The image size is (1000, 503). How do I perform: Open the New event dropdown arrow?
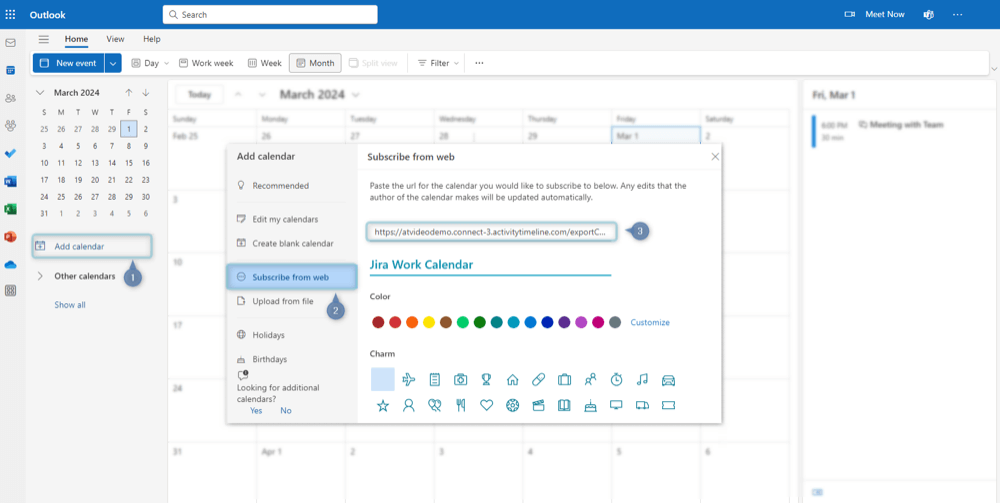coord(113,63)
